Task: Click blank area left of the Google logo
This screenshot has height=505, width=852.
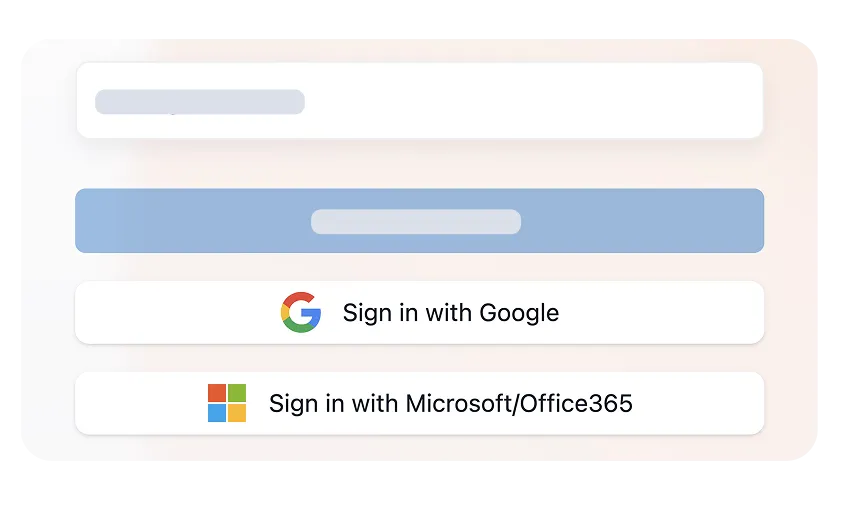Action: 177,313
